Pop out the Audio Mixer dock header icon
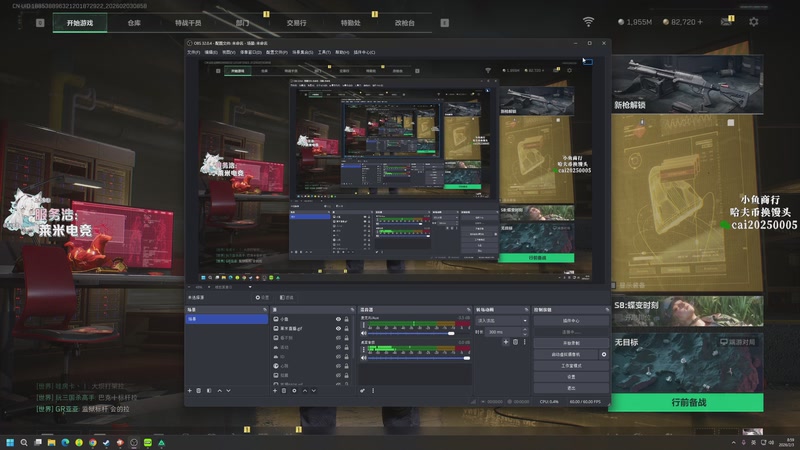 [468, 310]
